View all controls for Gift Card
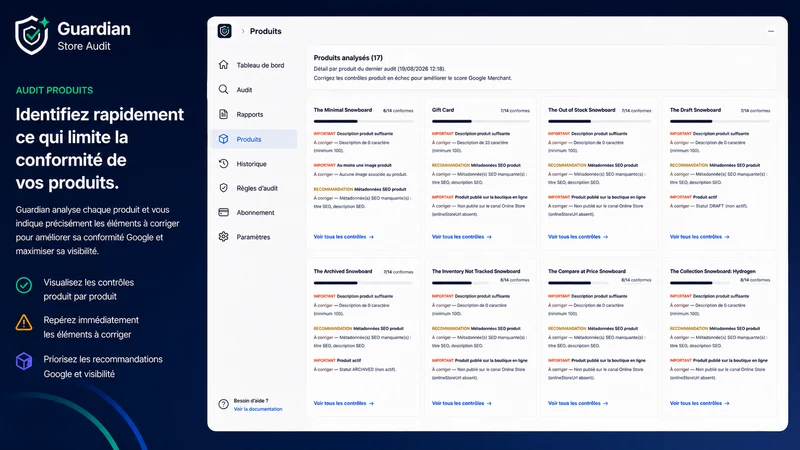Viewport: 800px width, 450px height. click(462, 237)
